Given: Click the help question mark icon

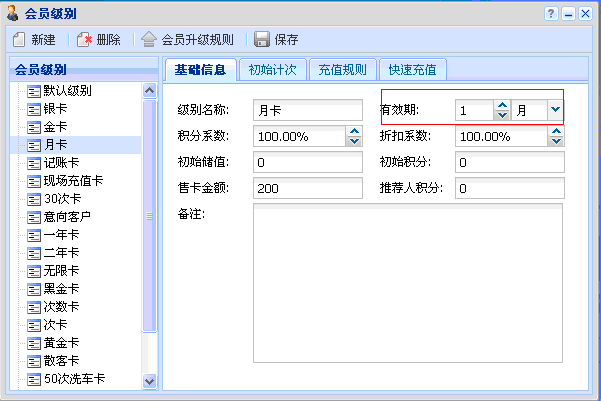Looking at the screenshot, I should click(x=550, y=13).
